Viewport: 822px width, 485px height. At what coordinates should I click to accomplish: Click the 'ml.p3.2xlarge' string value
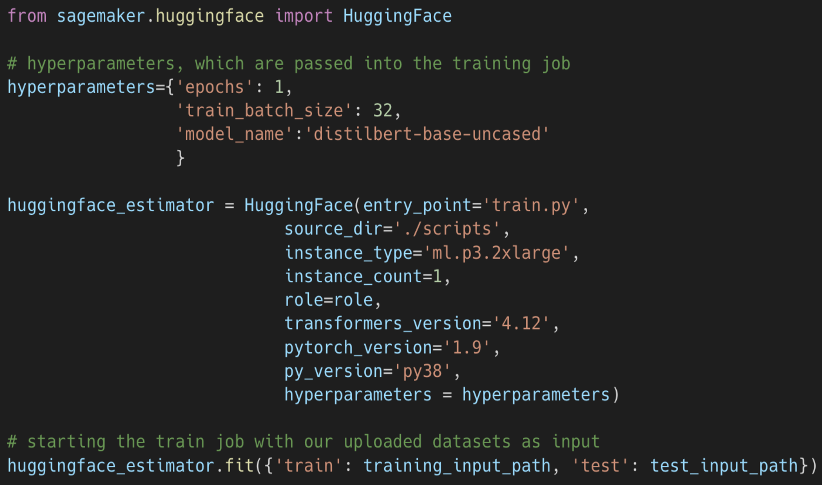(x=496, y=253)
